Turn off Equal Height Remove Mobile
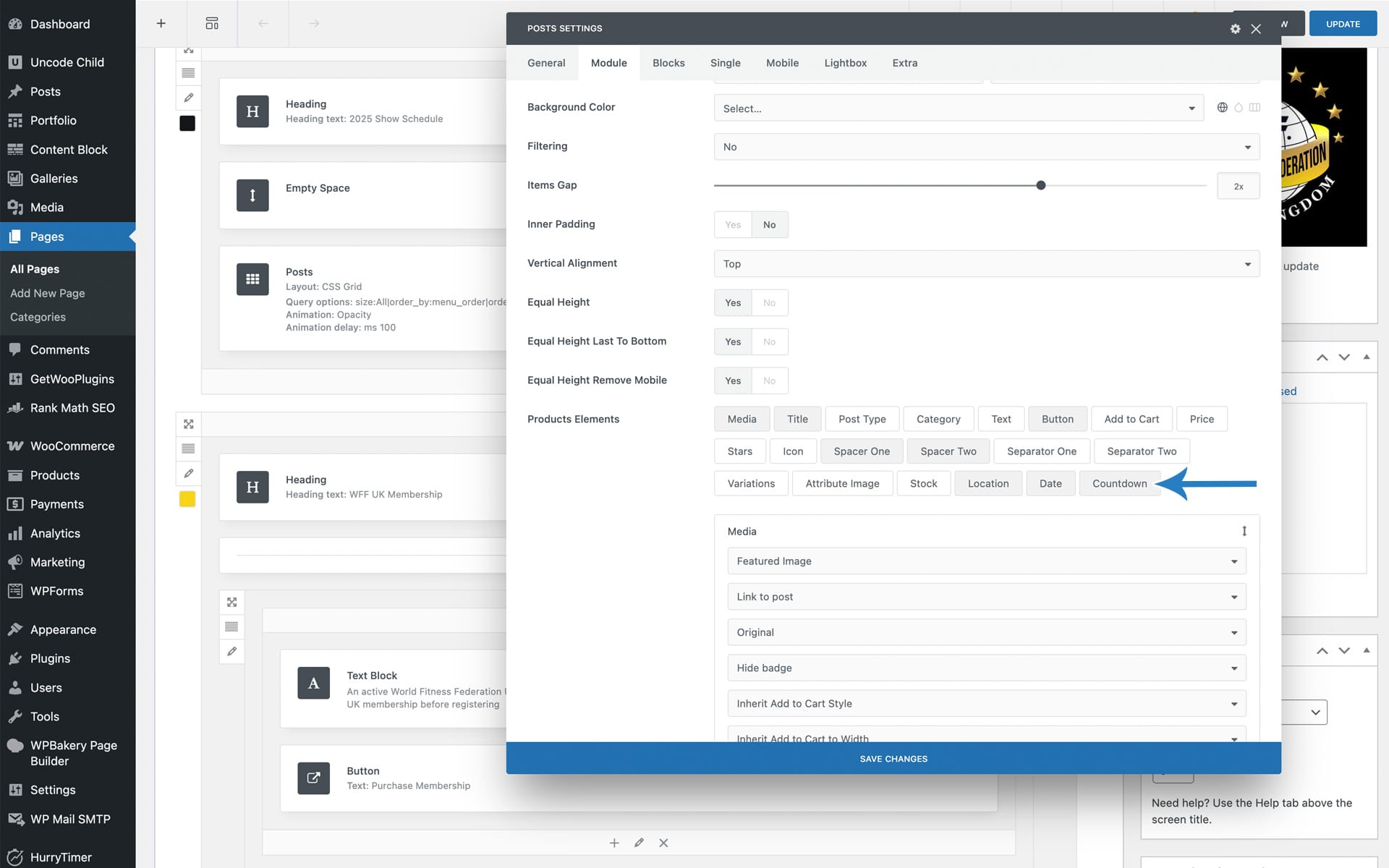This screenshot has height=868, width=1389. click(769, 381)
